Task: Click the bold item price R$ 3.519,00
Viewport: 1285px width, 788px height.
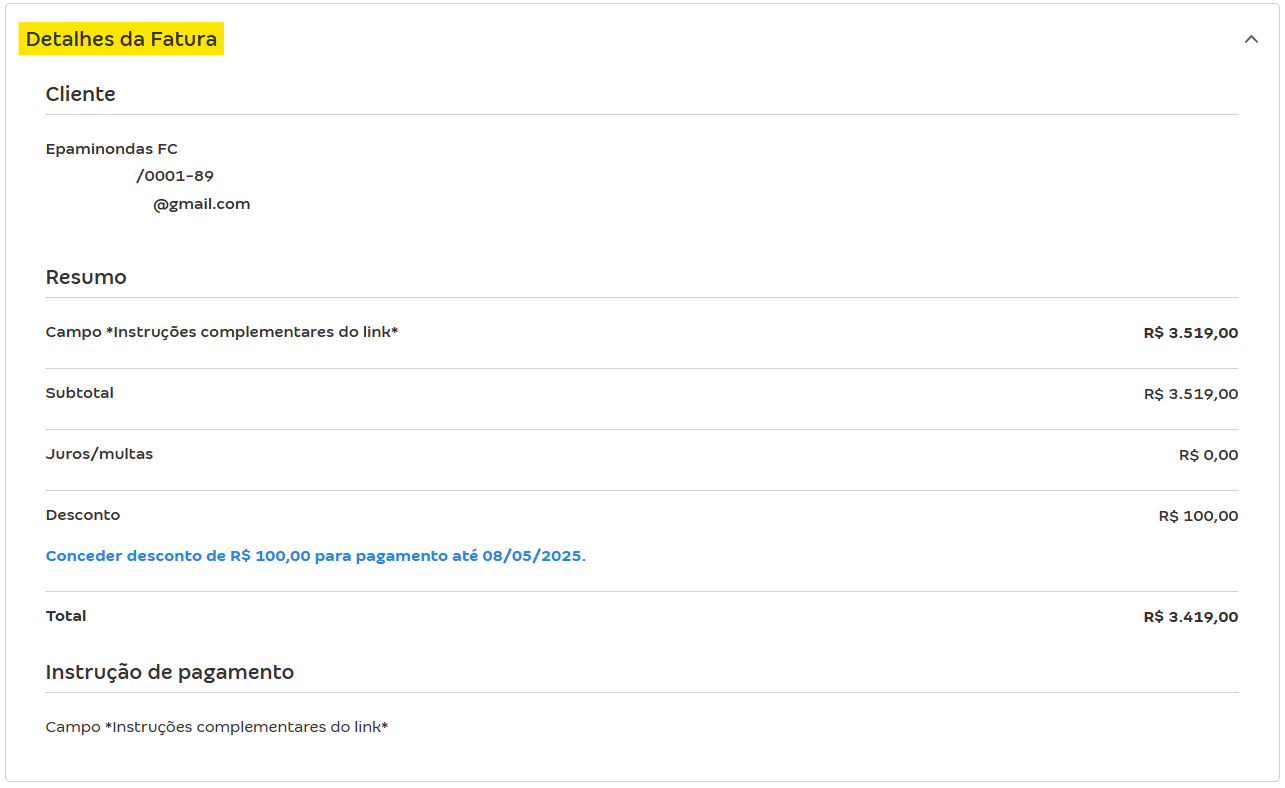Action: (1190, 333)
